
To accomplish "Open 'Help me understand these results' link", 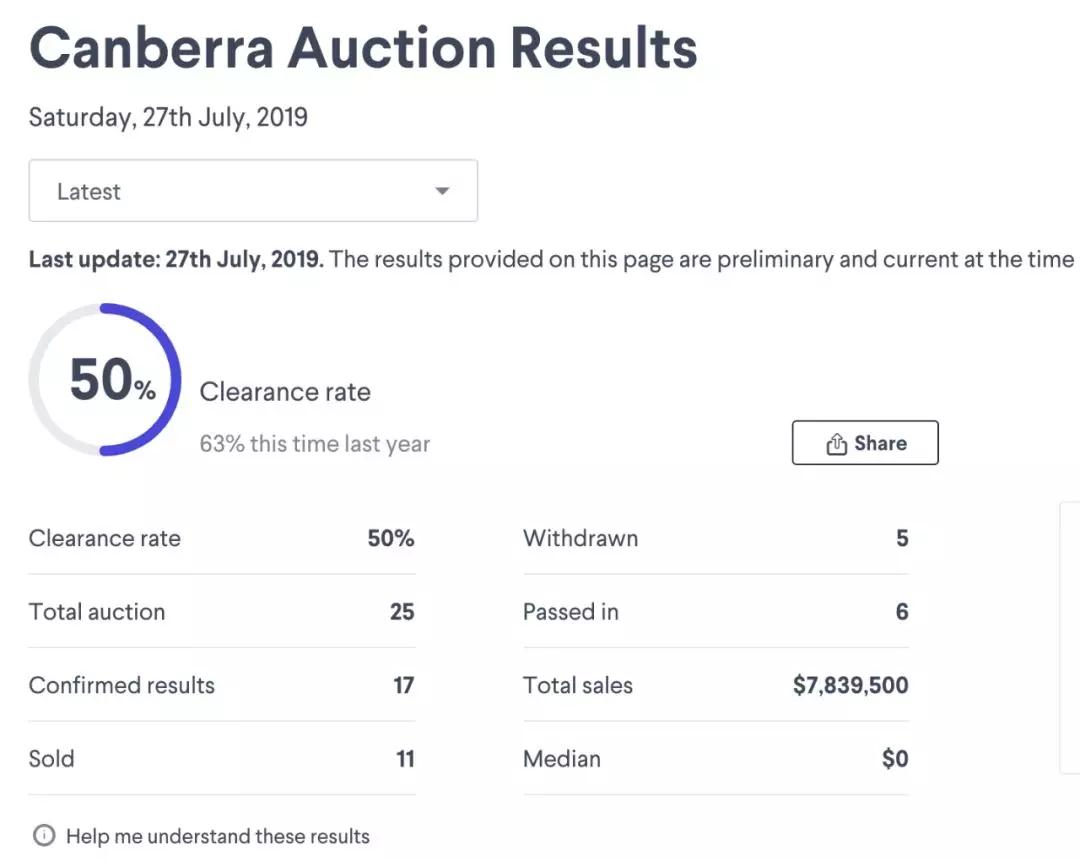I will click(x=217, y=836).
